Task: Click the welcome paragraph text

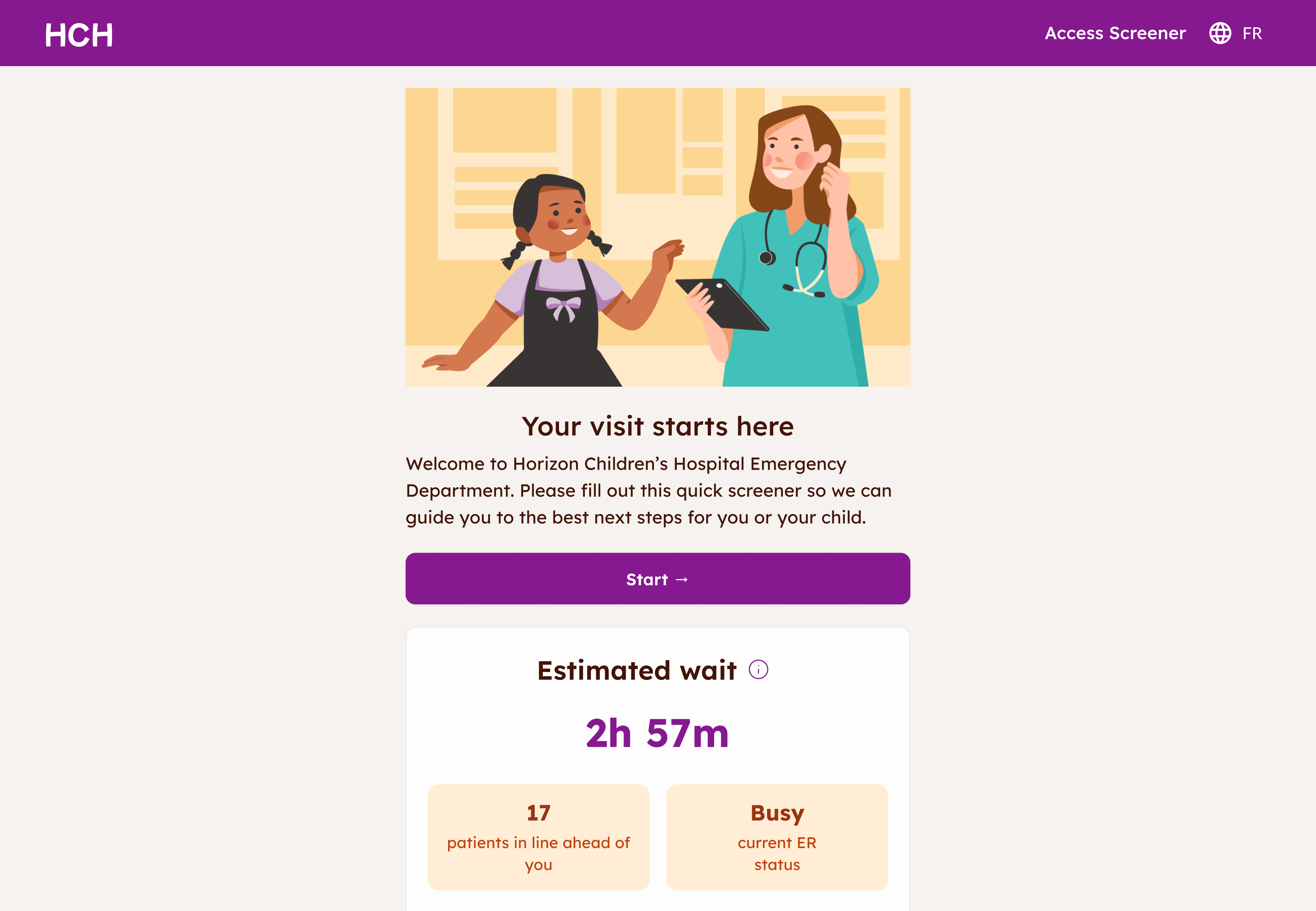Action: [x=649, y=490]
